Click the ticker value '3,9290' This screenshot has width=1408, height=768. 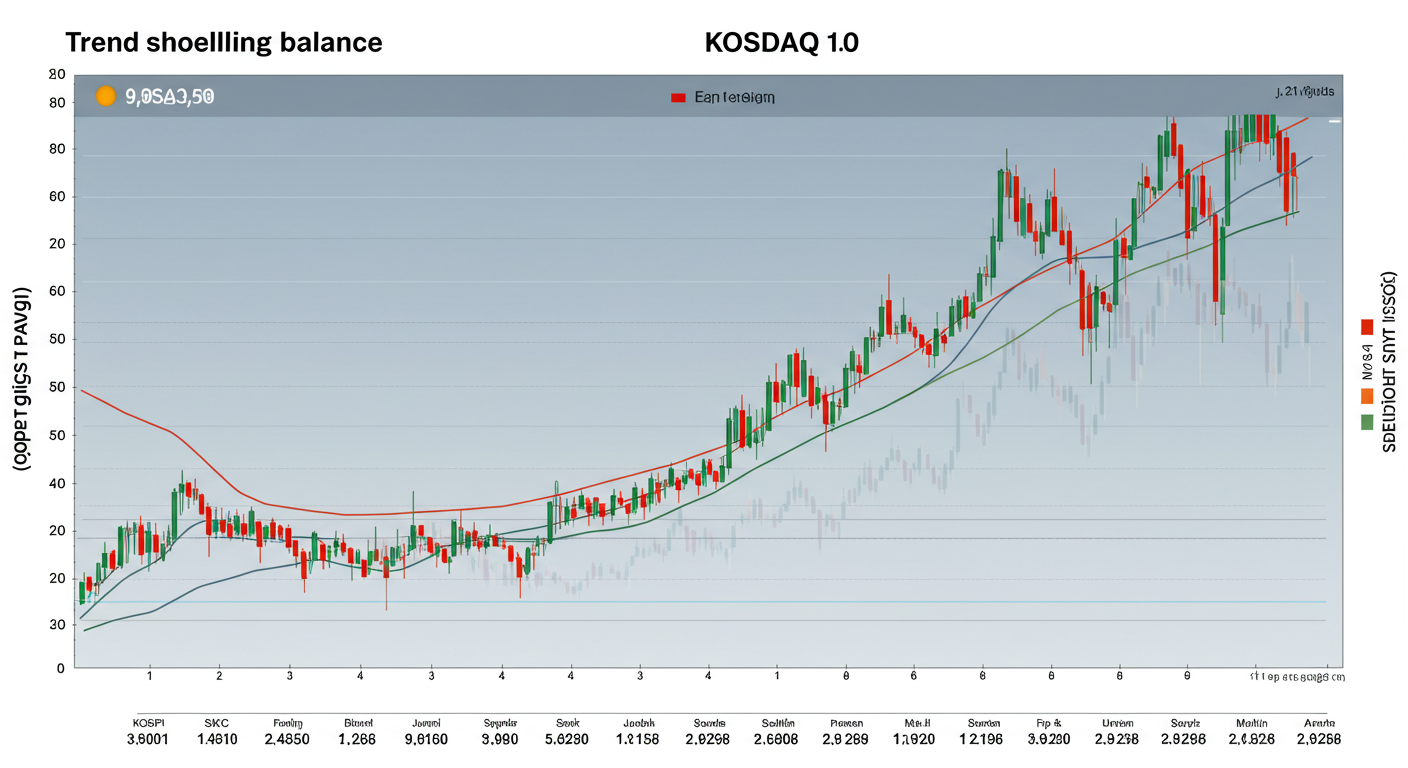1049,741
